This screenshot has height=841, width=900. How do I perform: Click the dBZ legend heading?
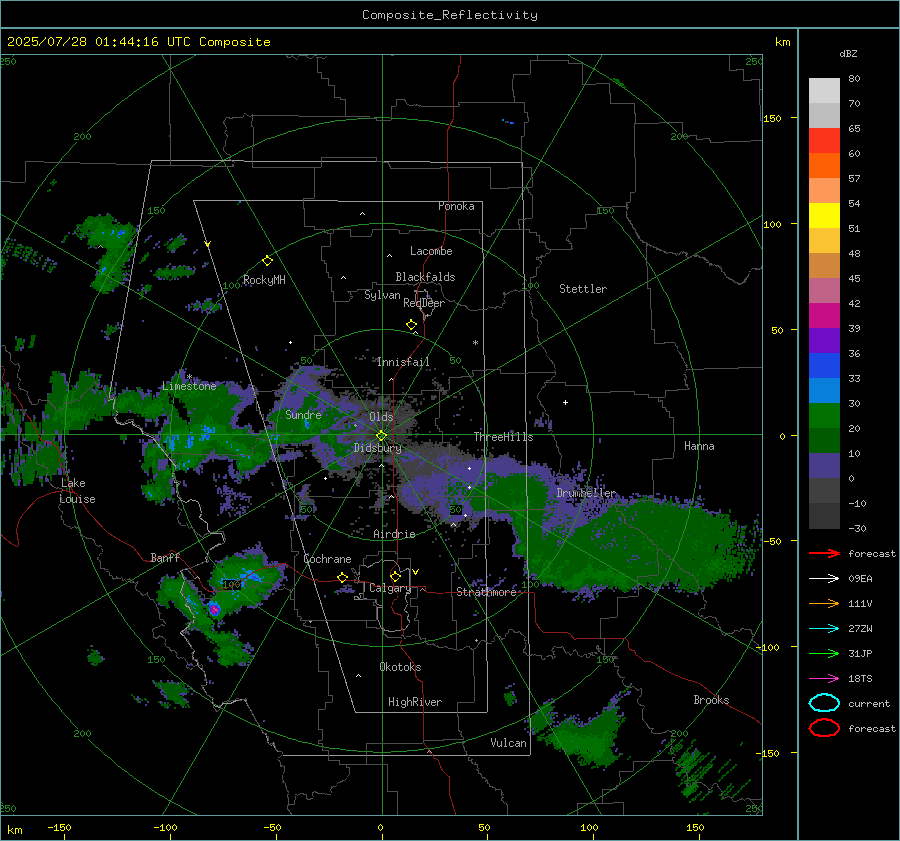point(848,53)
